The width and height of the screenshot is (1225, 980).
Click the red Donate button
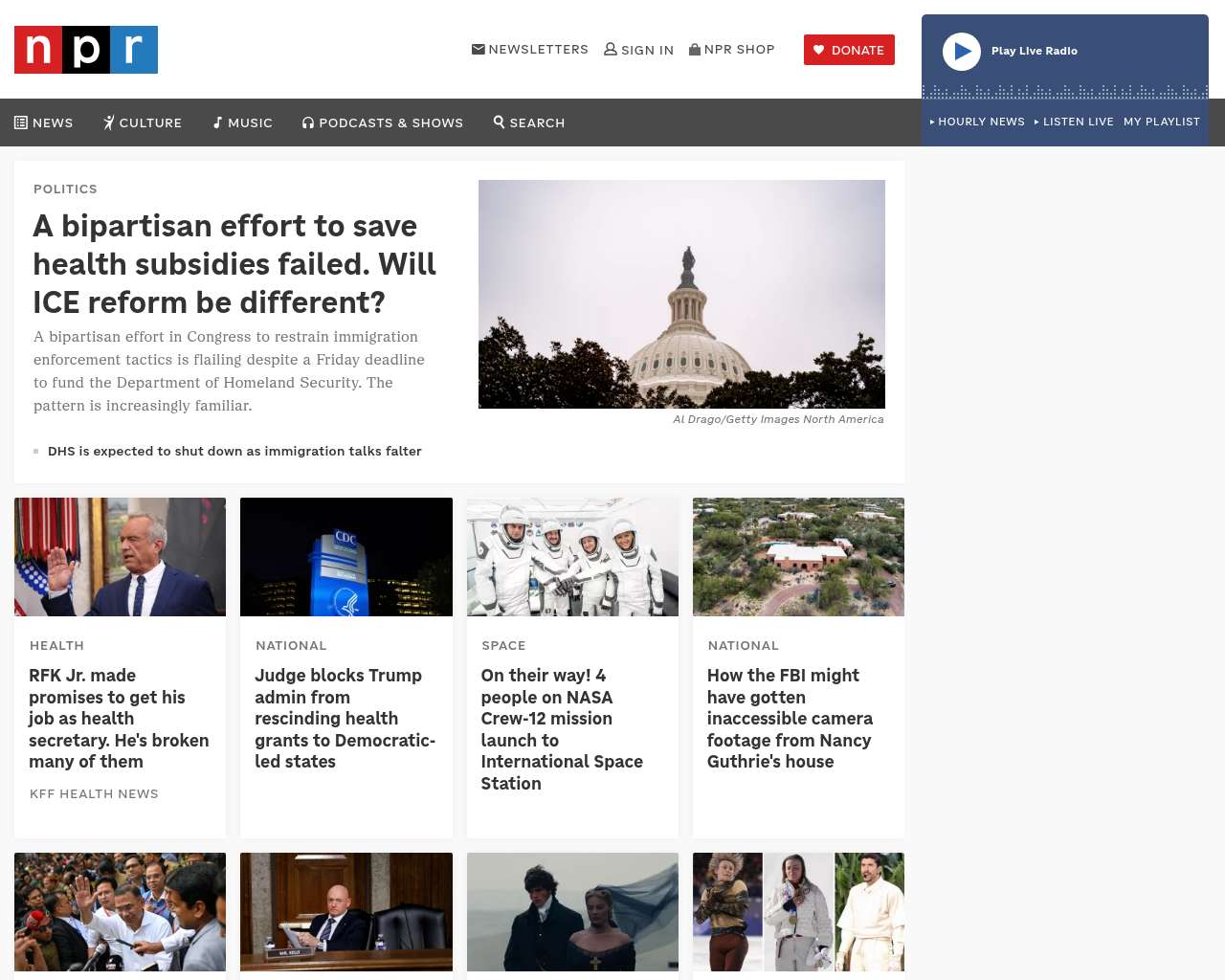[849, 50]
